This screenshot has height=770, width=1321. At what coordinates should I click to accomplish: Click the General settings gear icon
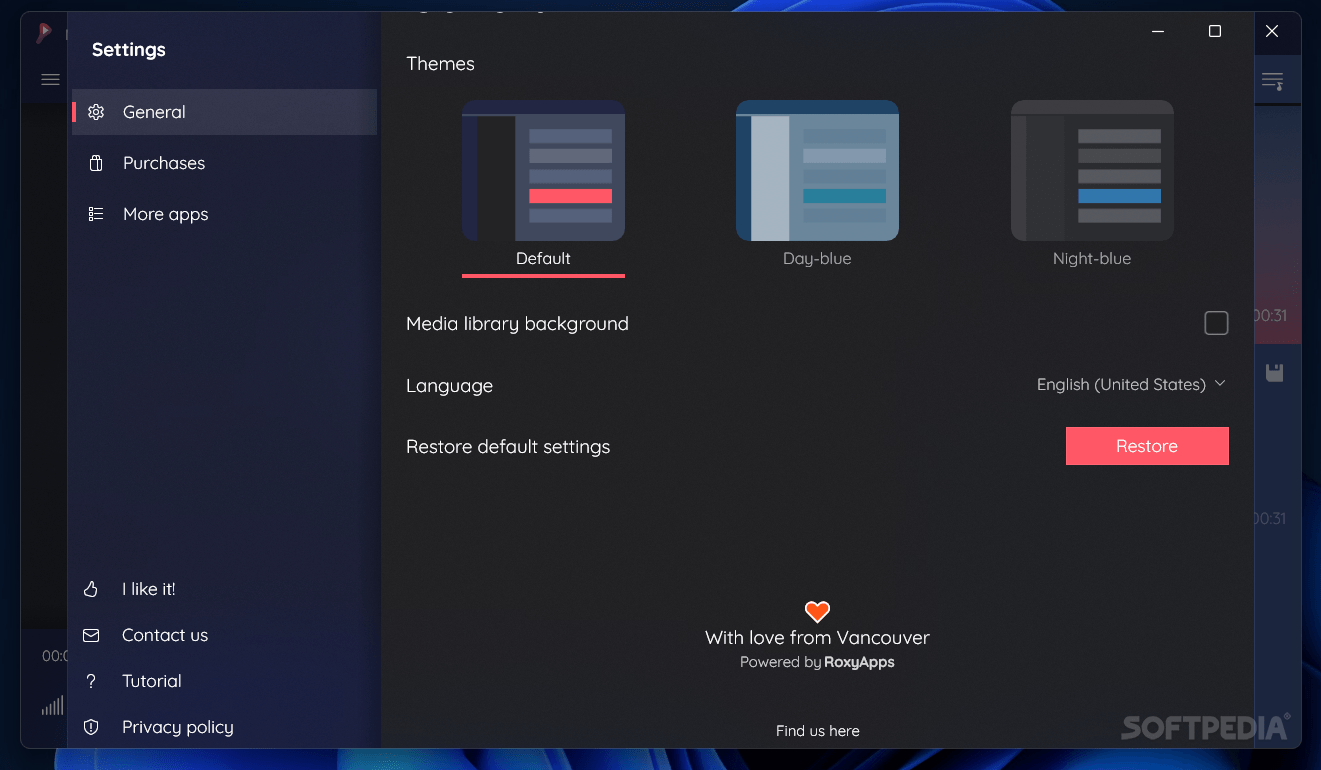point(95,112)
